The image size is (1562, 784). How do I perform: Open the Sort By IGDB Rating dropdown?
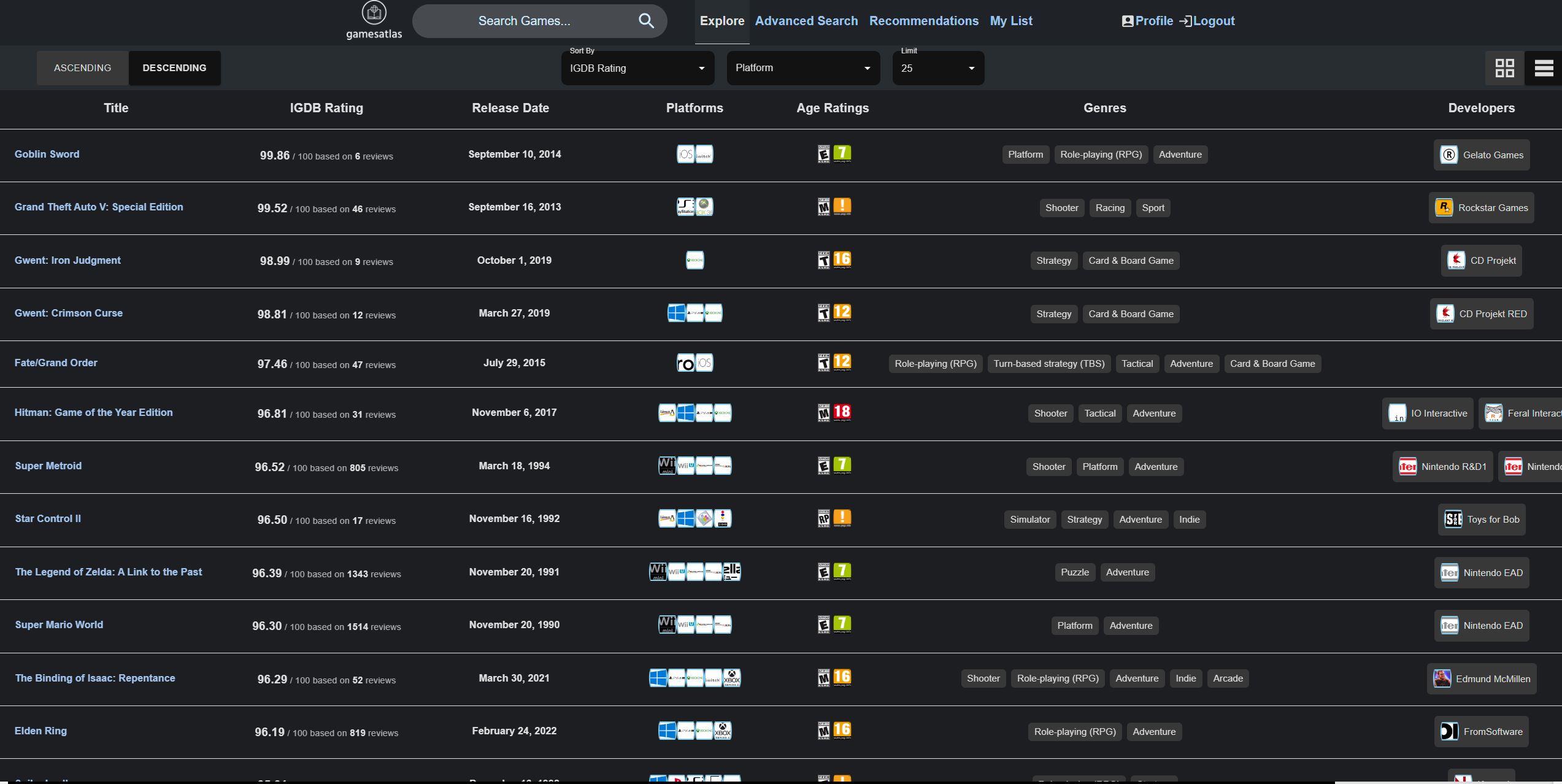point(637,68)
